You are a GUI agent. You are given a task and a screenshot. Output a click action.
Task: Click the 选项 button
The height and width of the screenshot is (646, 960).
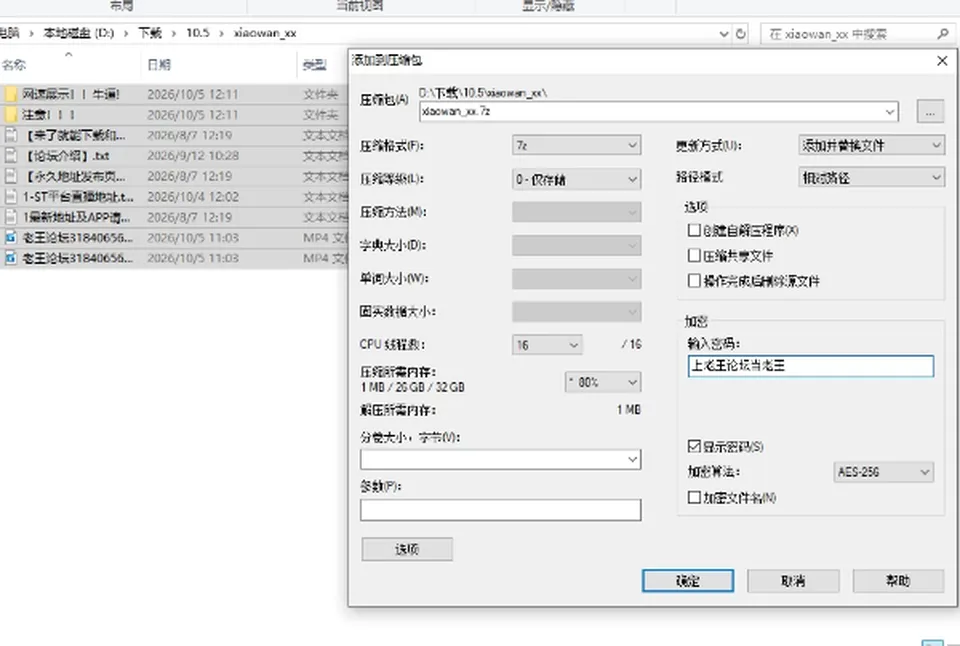[407, 549]
